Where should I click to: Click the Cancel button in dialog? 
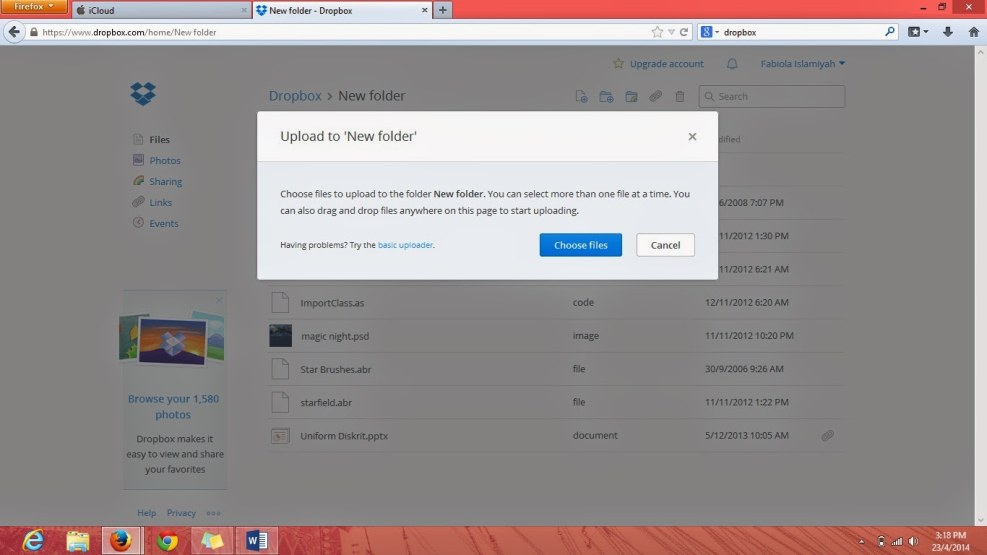pos(665,245)
